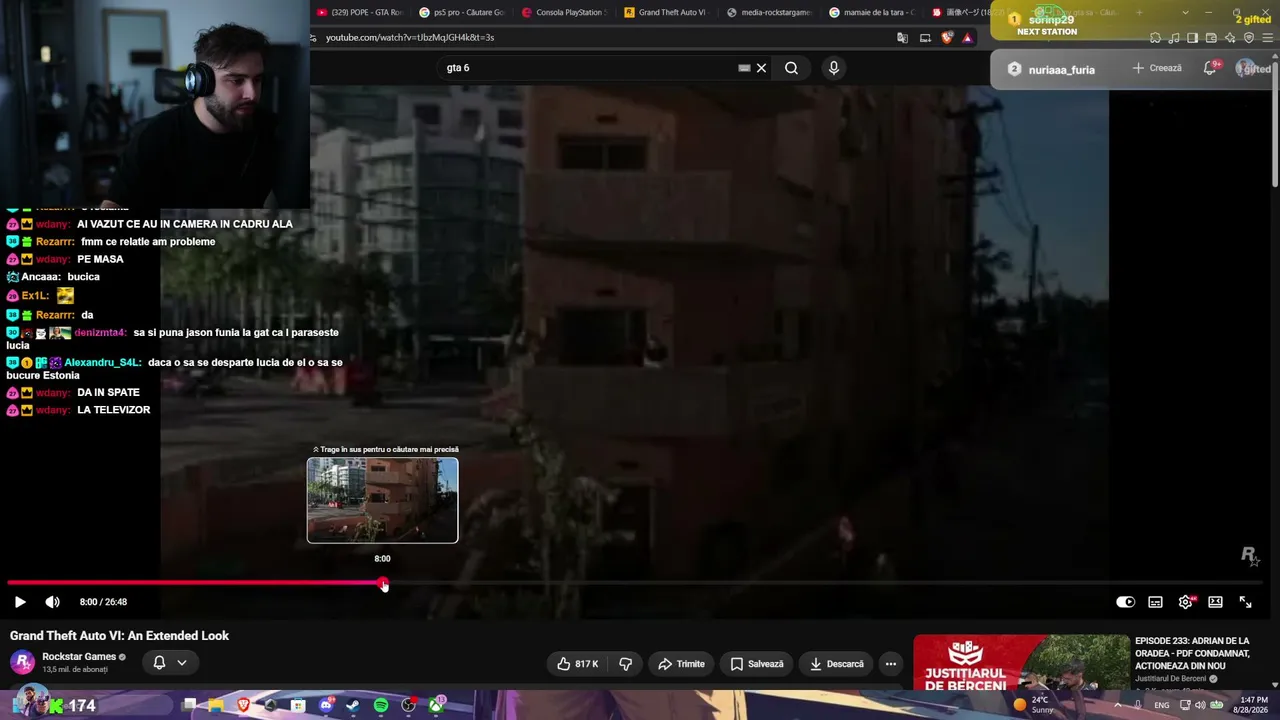The height and width of the screenshot is (720, 1280).
Task: Click the Trimite share button
Action: (681, 664)
